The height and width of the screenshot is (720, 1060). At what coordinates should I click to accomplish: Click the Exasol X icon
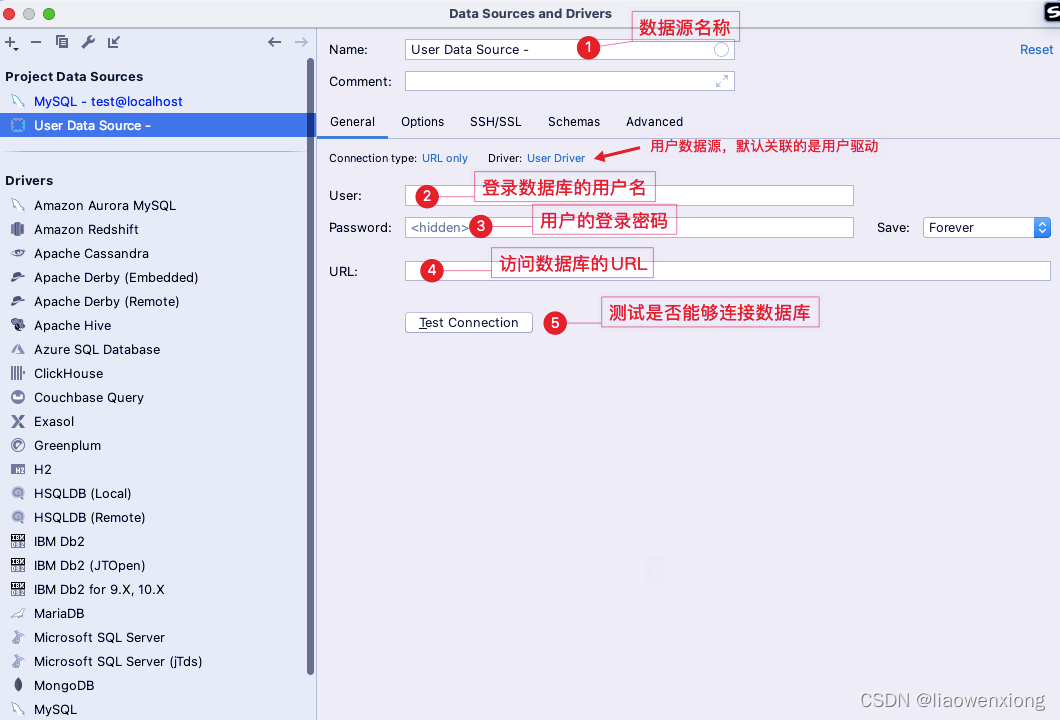pyautogui.click(x=18, y=421)
